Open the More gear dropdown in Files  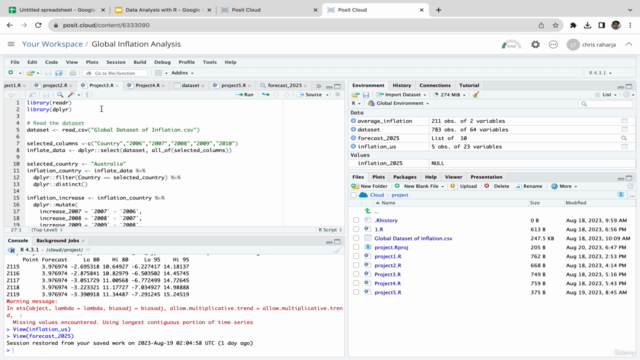[x=564, y=186]
